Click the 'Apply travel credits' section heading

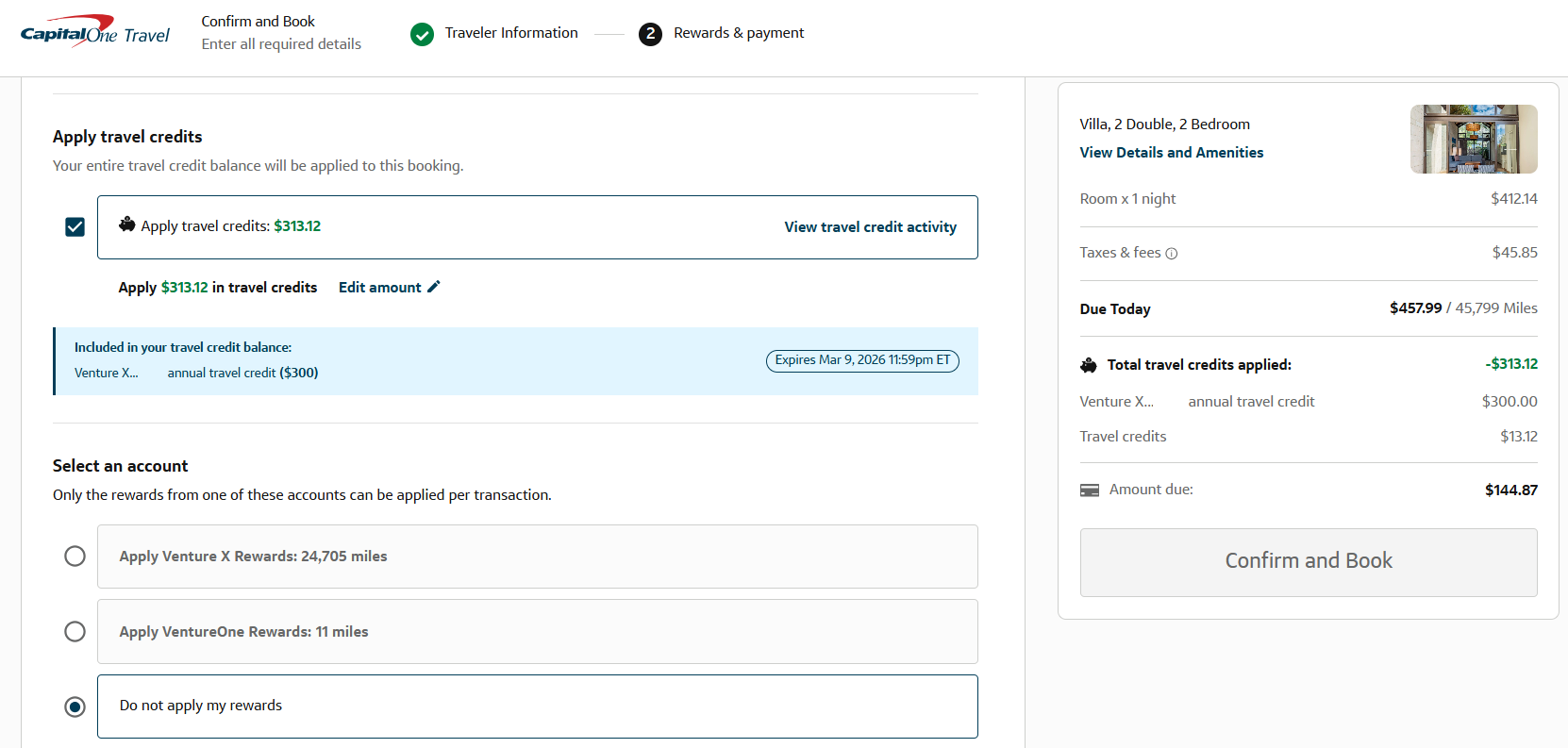coord(127,137)
